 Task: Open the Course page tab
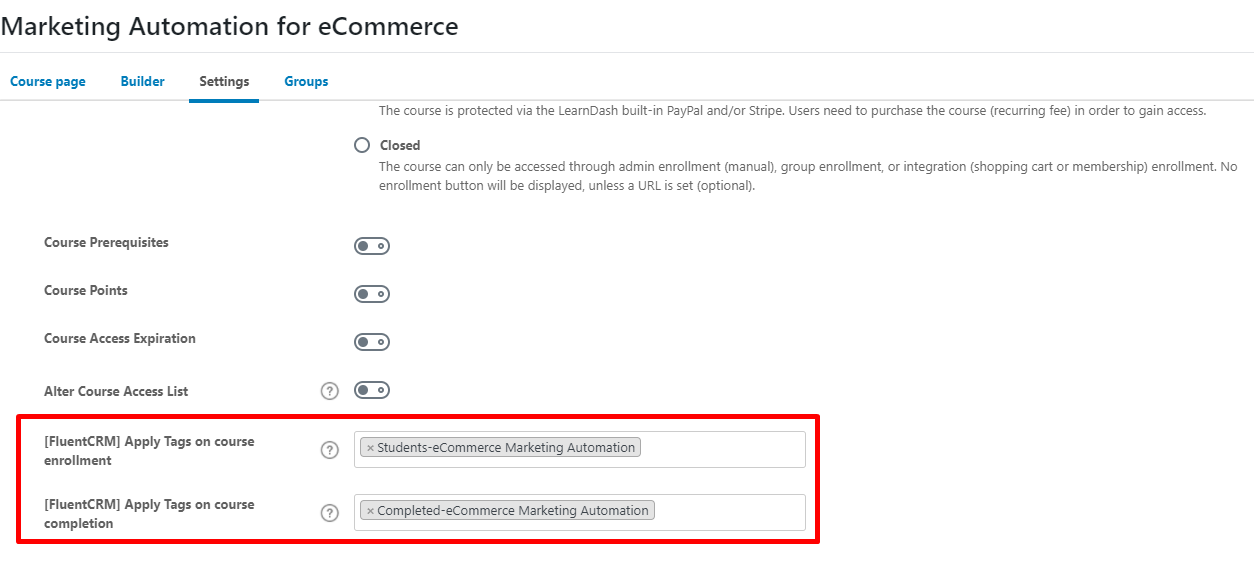(48, 81)
